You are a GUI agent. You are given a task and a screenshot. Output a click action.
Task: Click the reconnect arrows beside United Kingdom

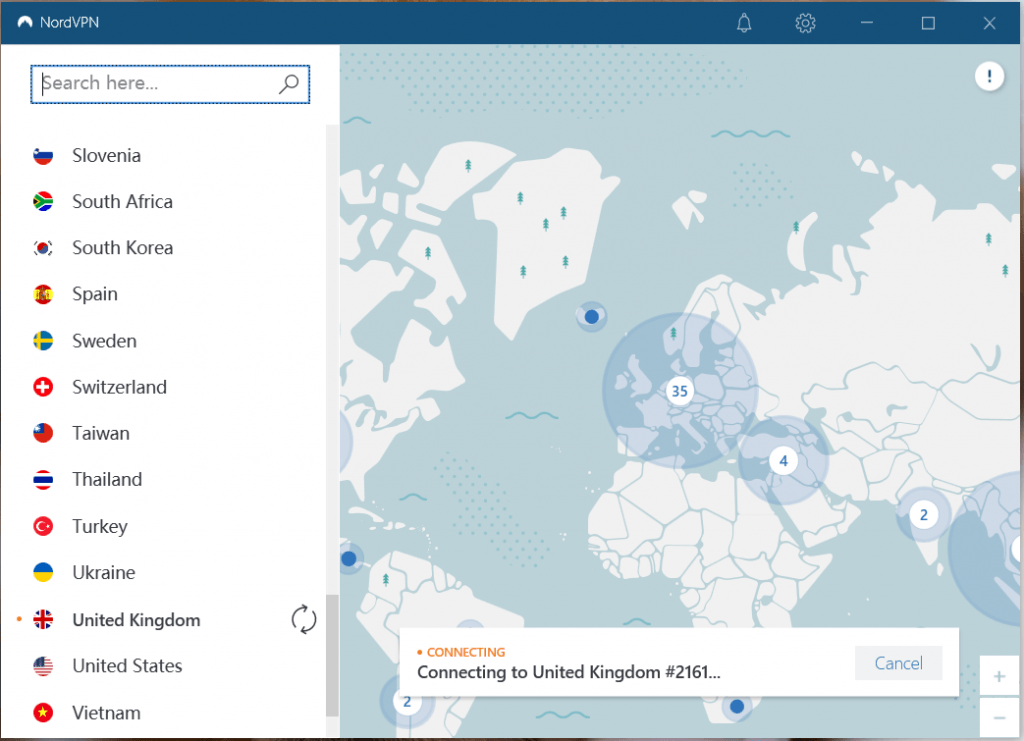(x=304, y=620)
